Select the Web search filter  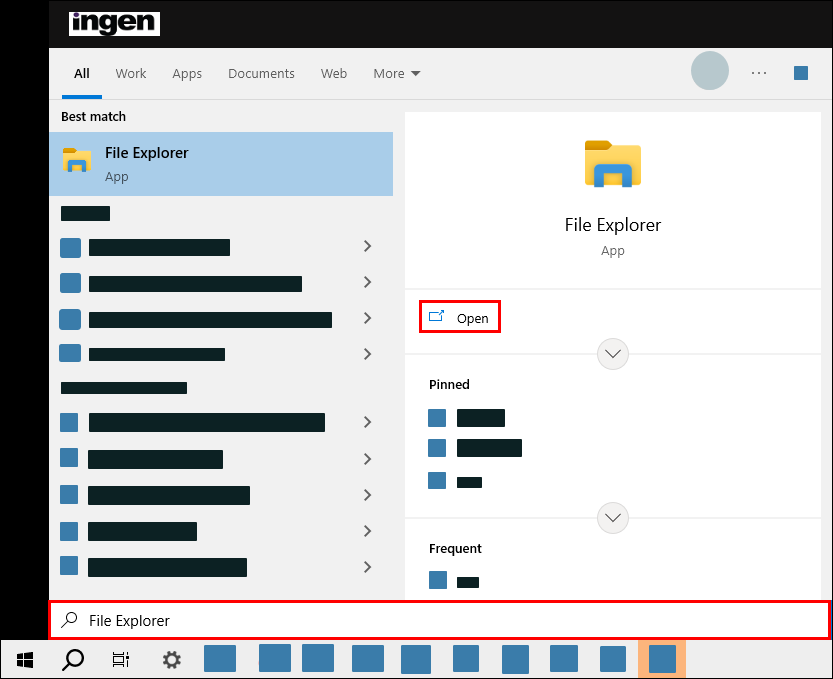tap(334, 73)
